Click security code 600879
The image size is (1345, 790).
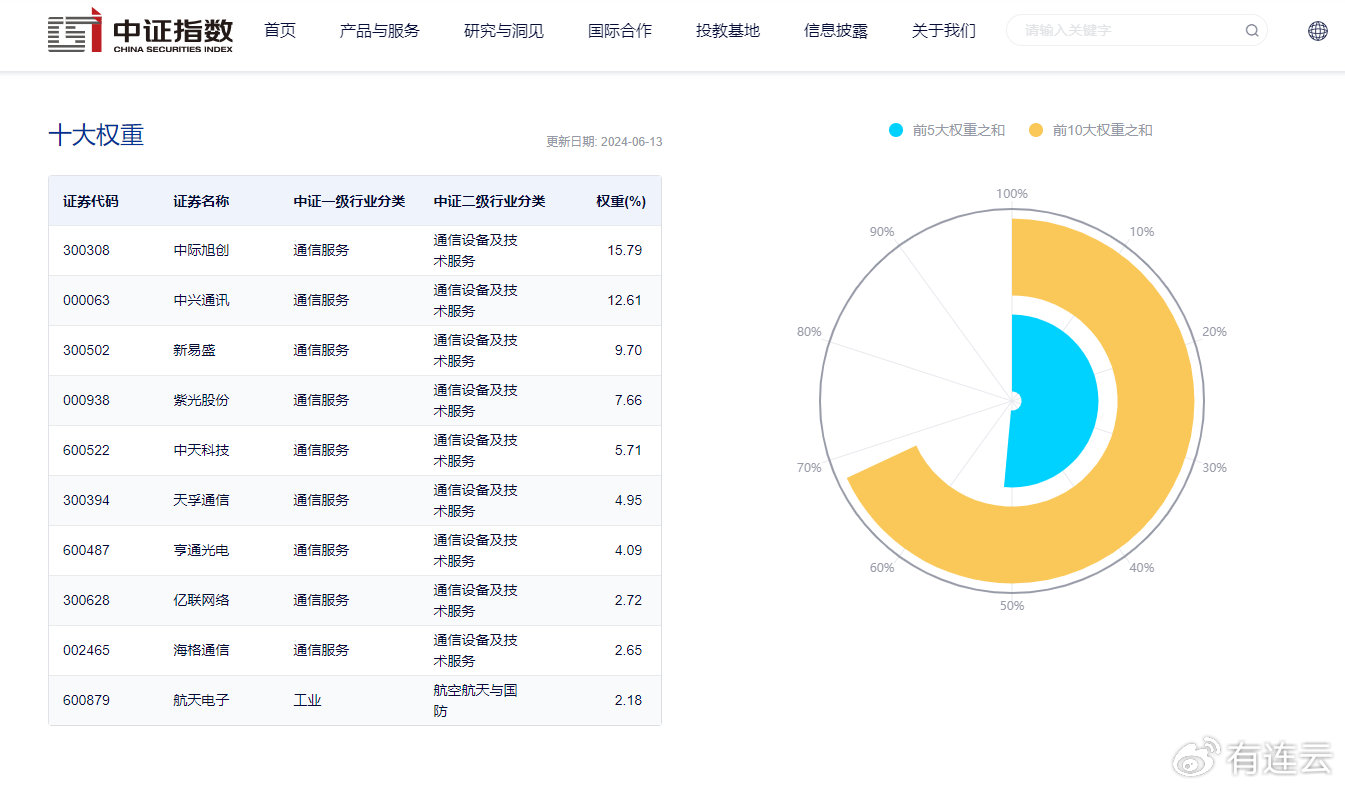pos(86,700)
